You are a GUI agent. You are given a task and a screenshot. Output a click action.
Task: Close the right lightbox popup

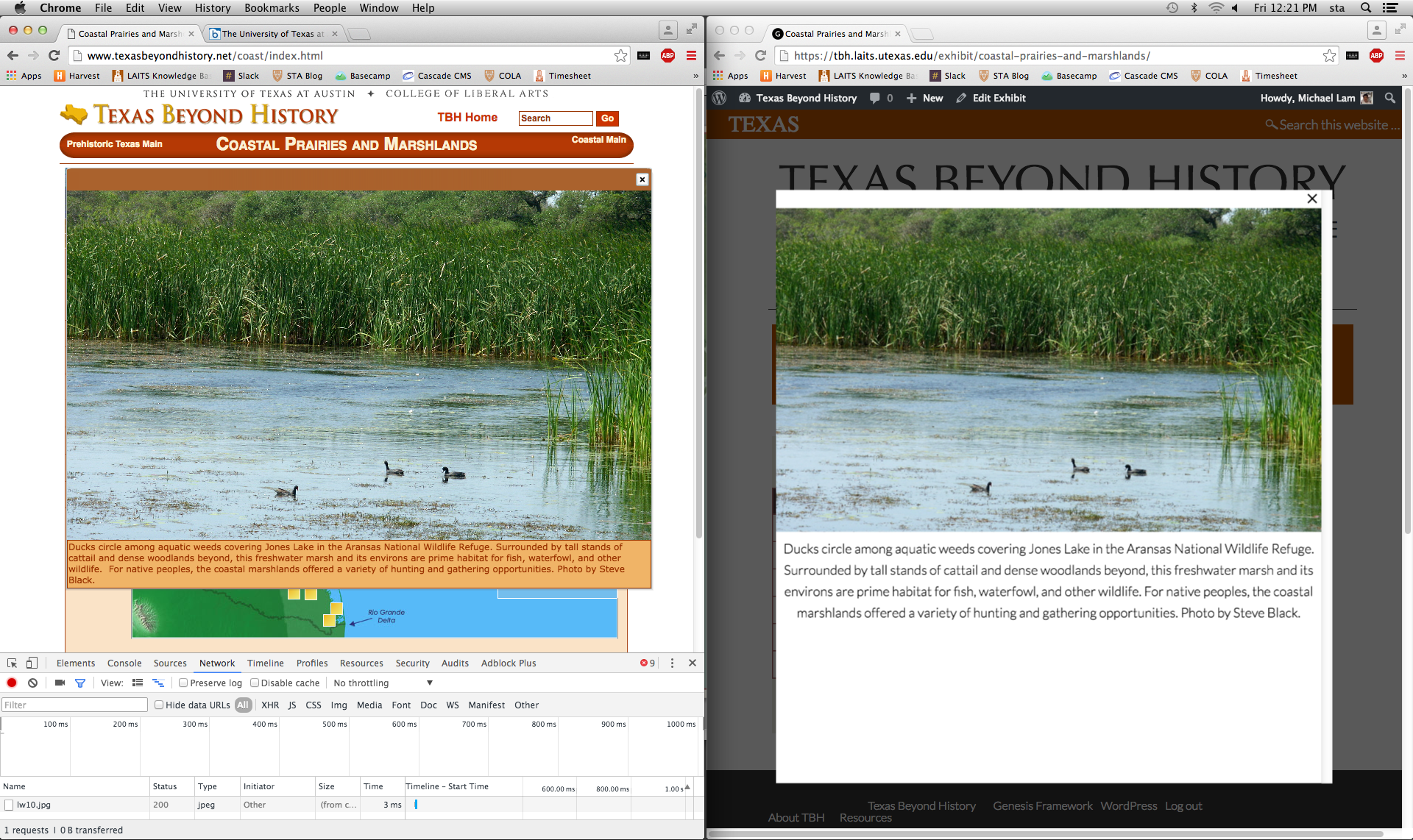1311,199
